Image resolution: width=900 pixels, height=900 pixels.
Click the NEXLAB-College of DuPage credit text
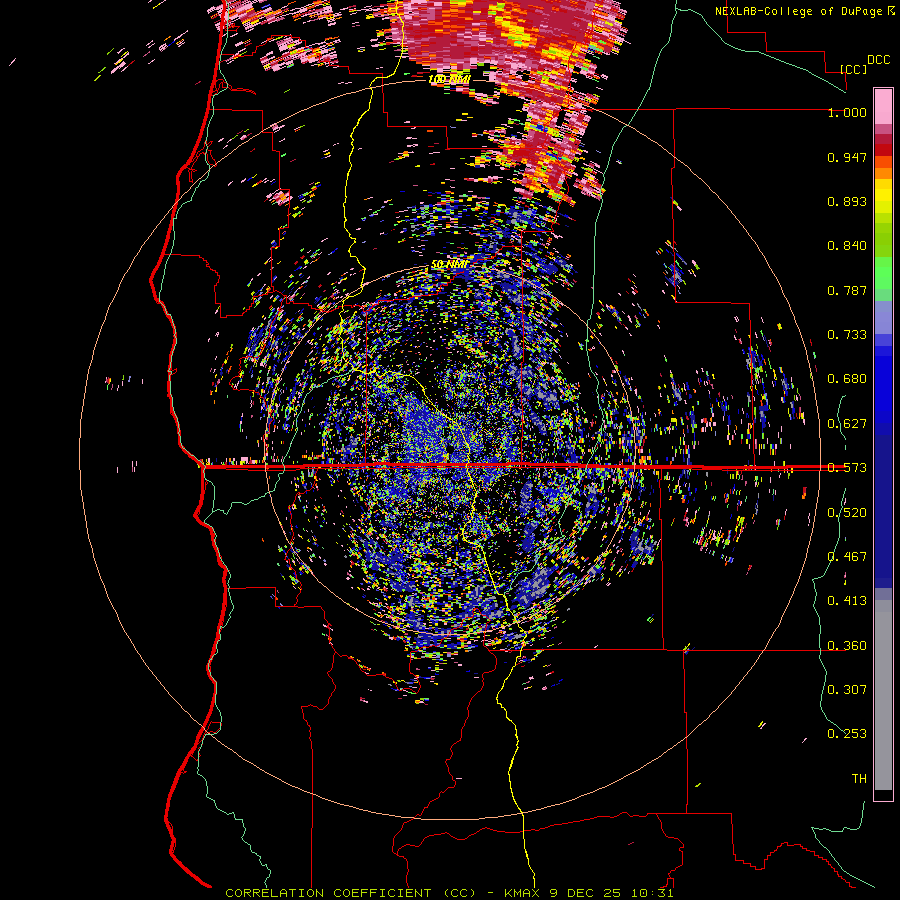pyautogui.click(x=800, y=11)
